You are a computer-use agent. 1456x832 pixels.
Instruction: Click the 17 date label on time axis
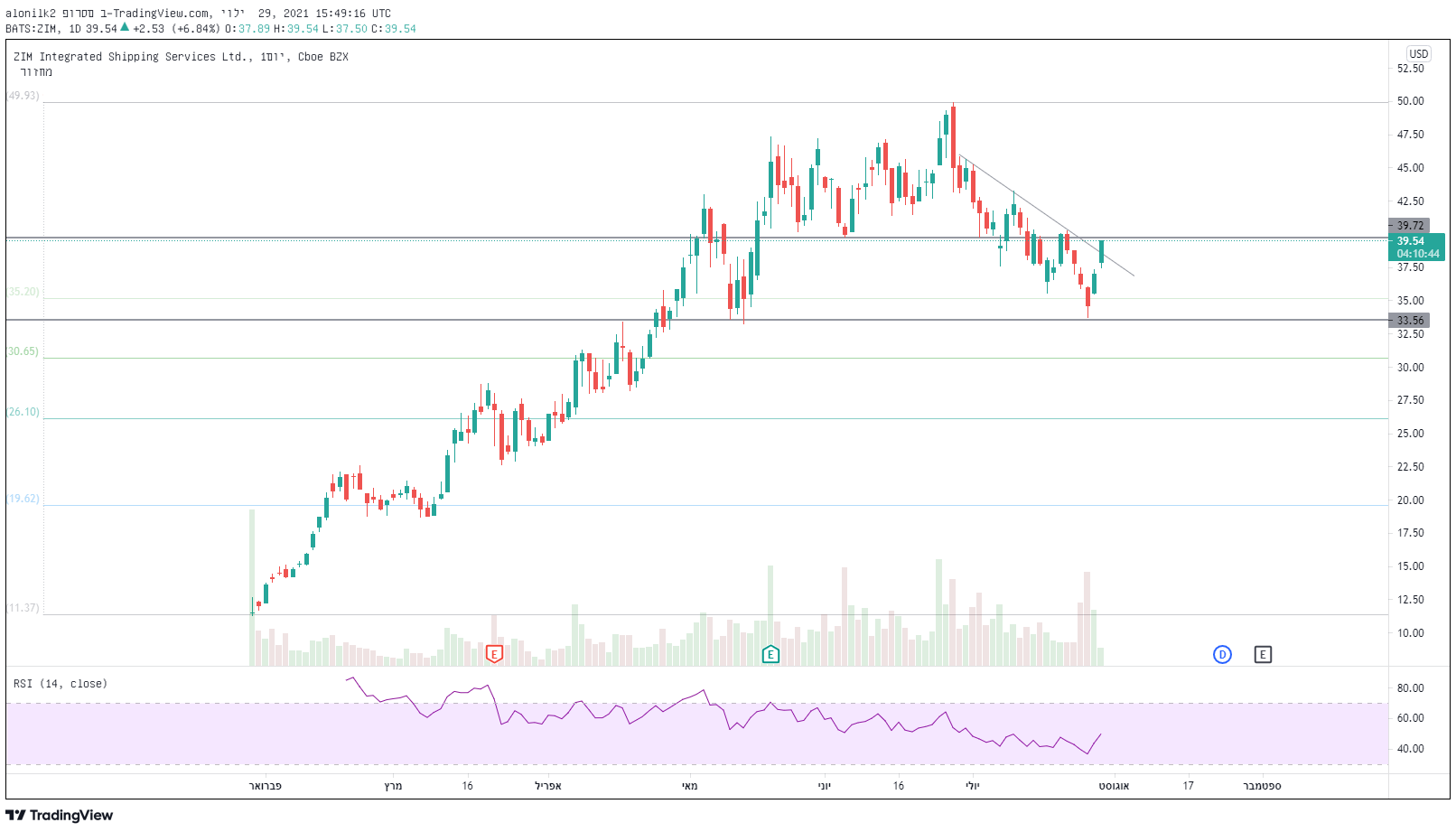click(x=1189, y=786)
